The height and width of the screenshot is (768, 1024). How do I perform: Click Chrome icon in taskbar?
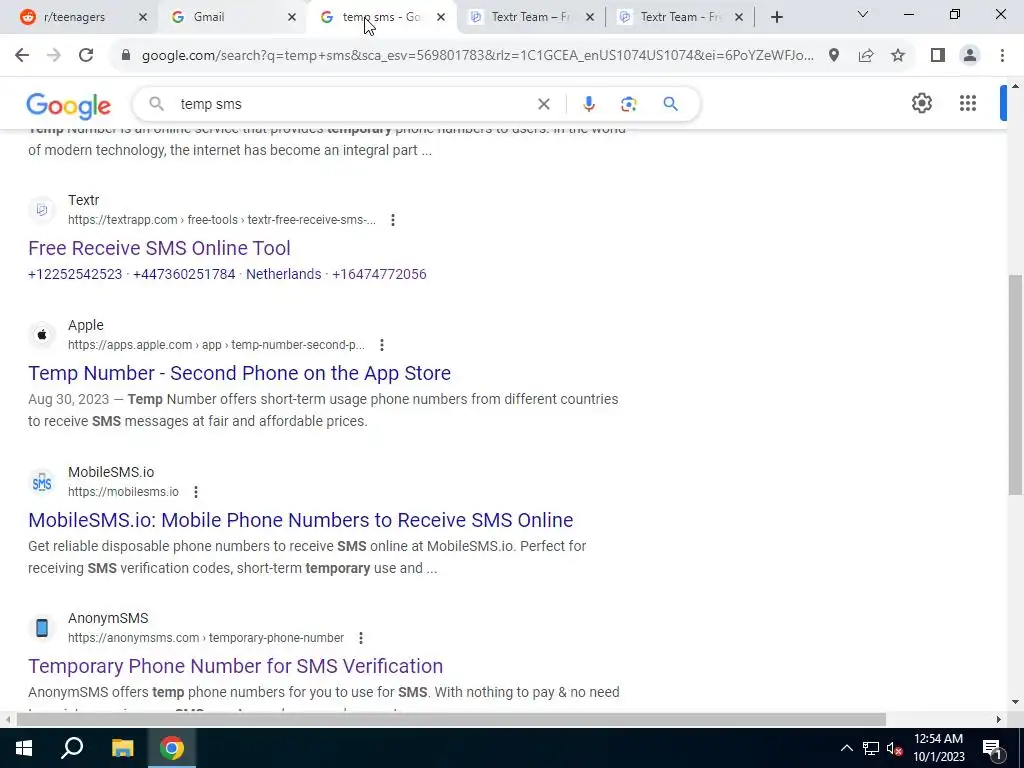click(172, 748)
